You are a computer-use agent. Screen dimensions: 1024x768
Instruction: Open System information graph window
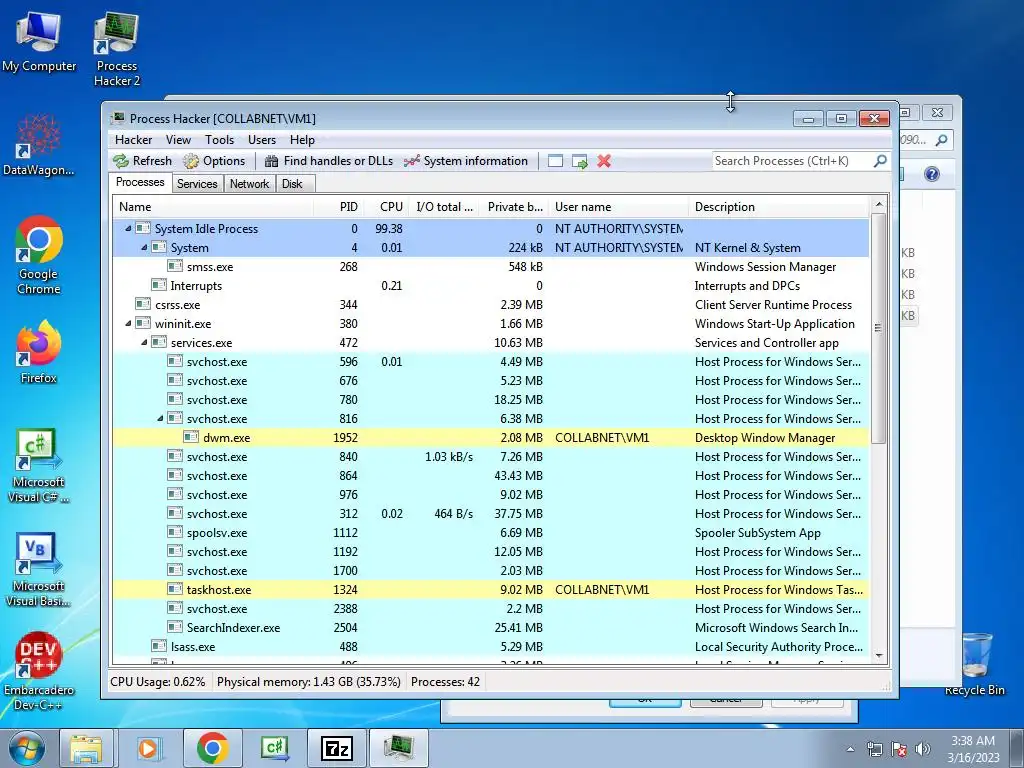(466, 161)
